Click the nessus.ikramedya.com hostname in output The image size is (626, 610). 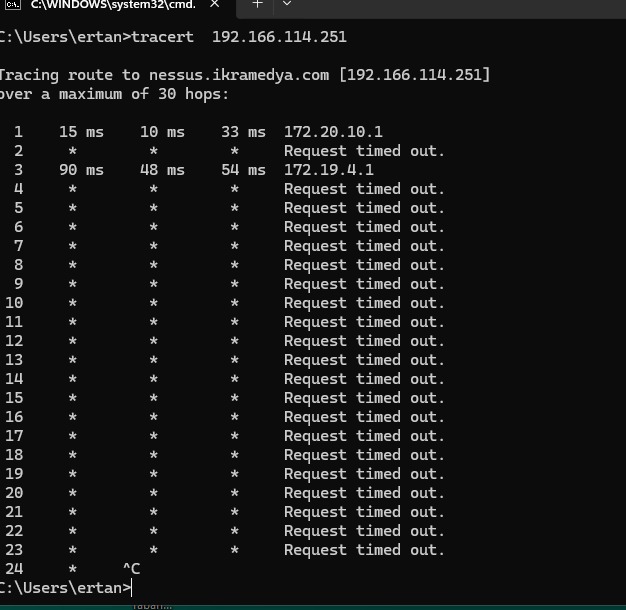coord(239,75)
